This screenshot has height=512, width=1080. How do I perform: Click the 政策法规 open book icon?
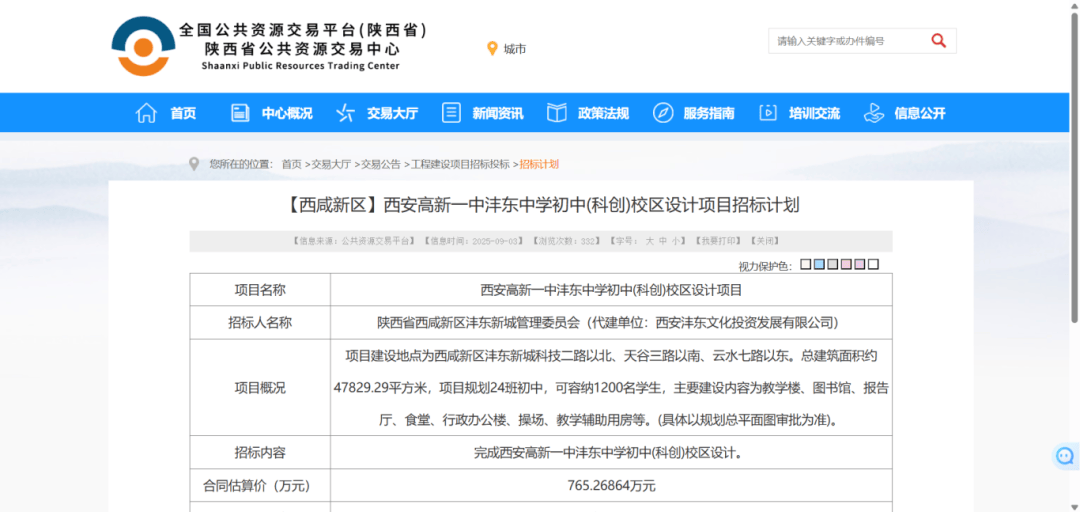[x=557, y=113]
